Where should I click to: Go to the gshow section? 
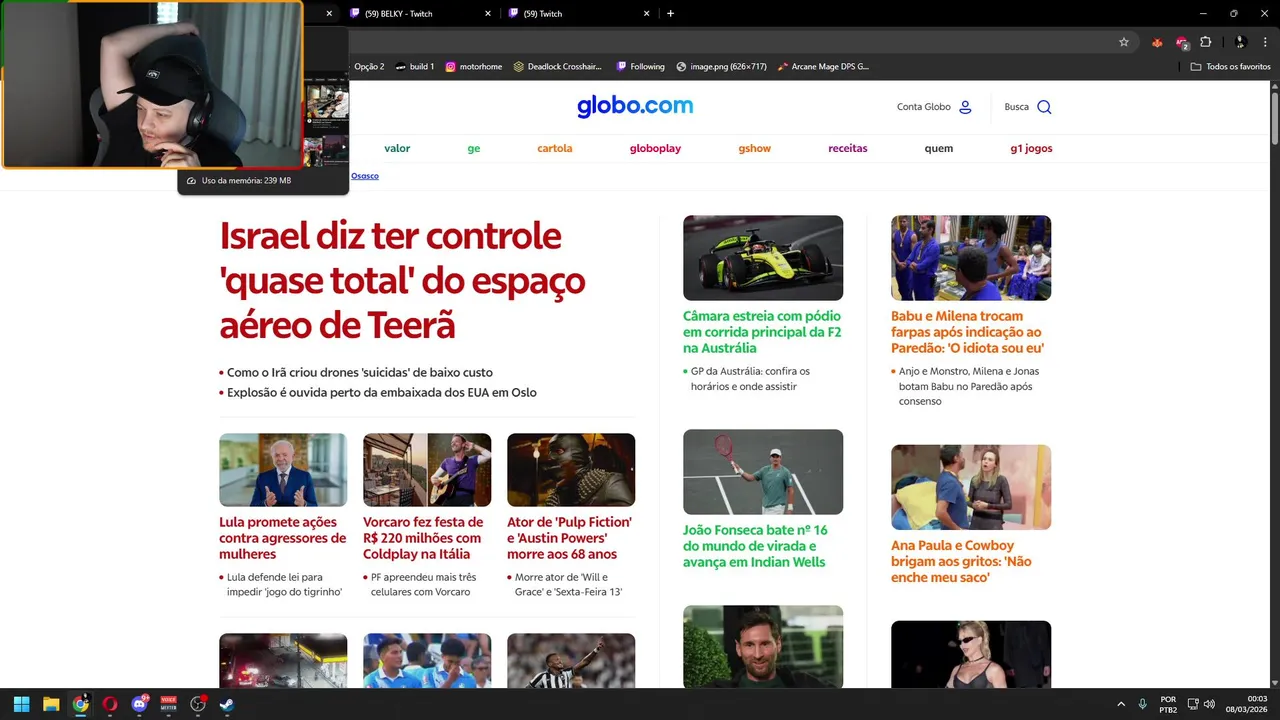click(755, 148)
